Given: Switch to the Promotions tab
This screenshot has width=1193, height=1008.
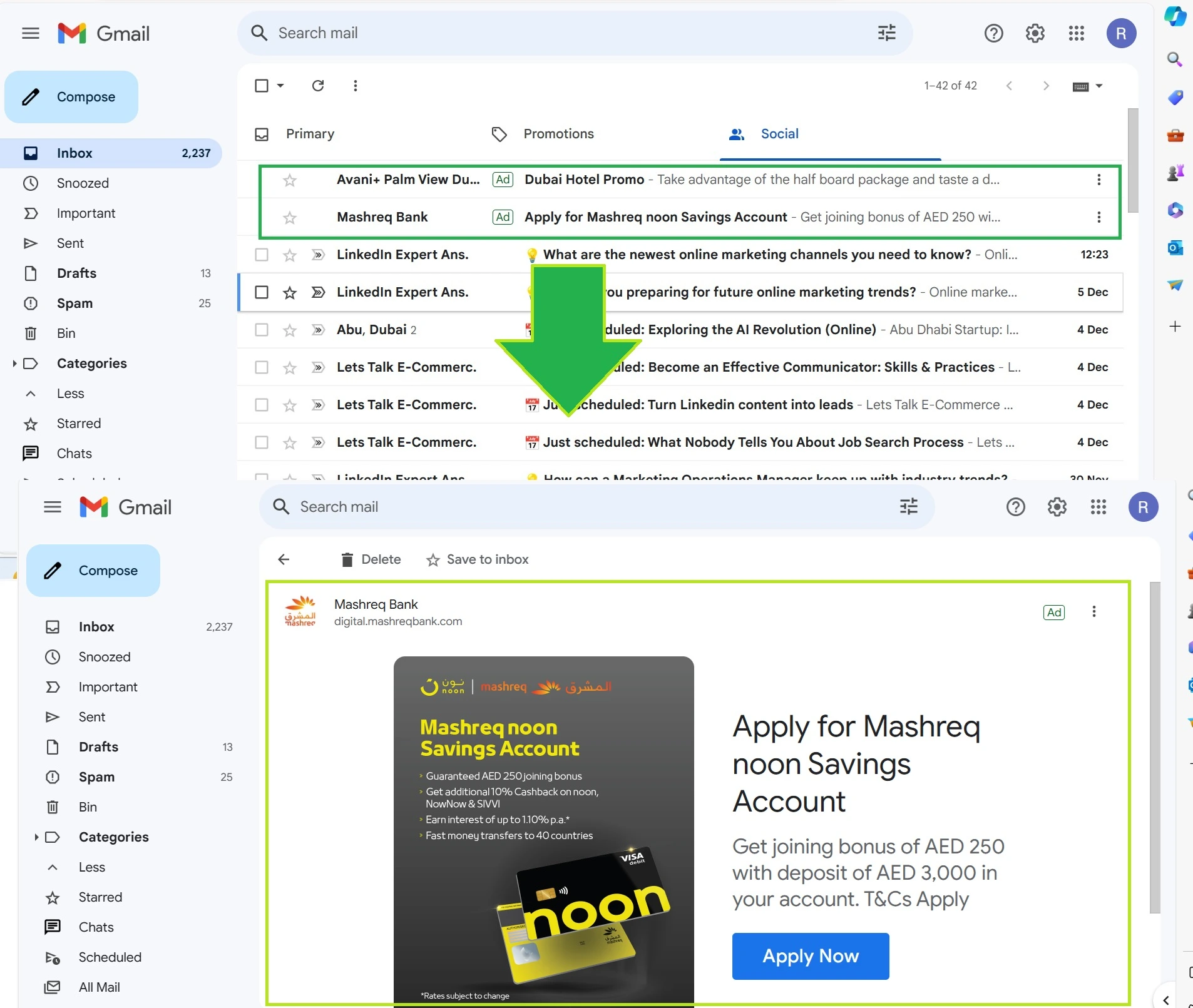Looking at the screenshot, I should [x=558, y=134].
